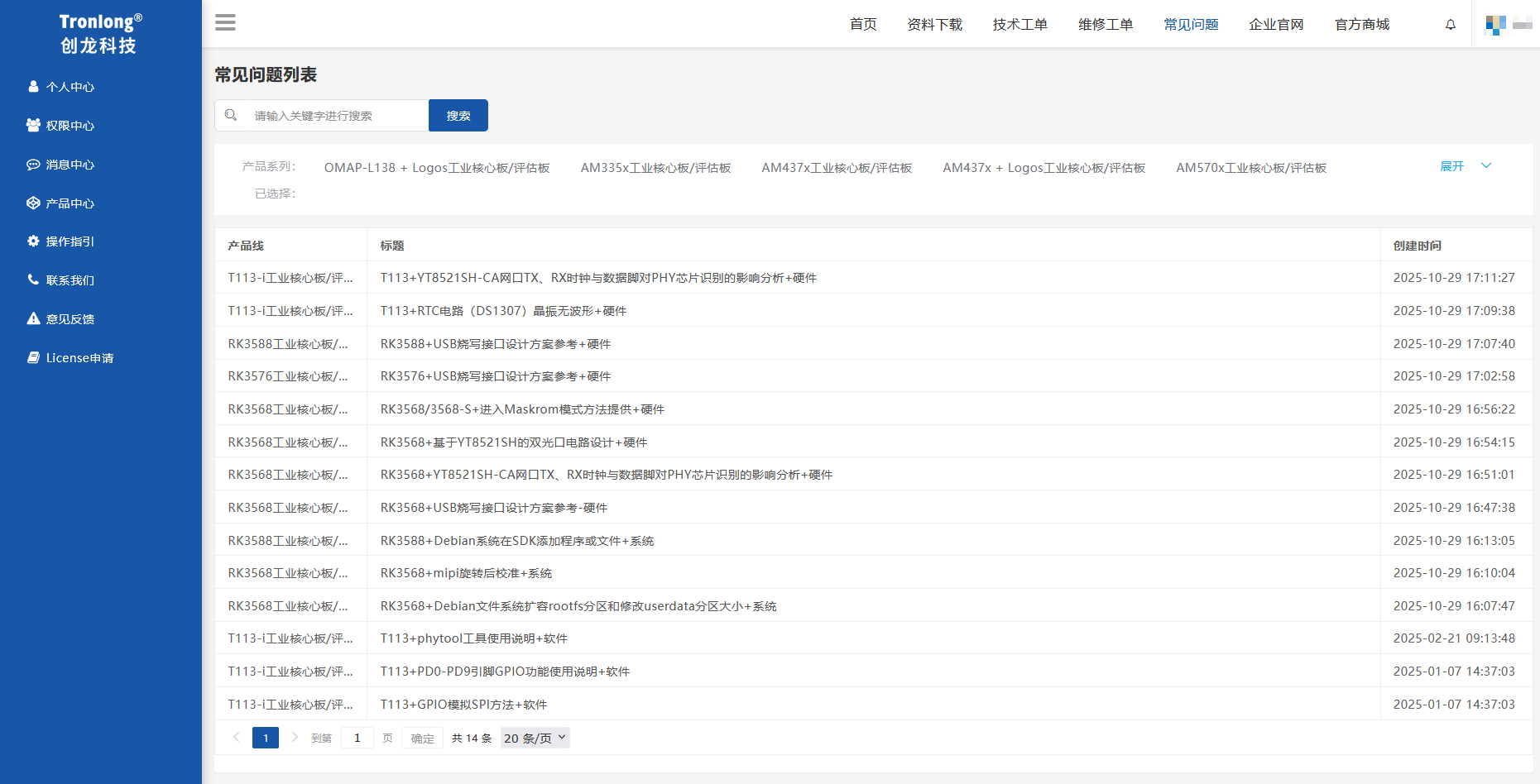The height and width of the screenshot is (784, 1540).
Task: Open RK3576+USB烧写接口设计方案参考+硬件 title
Action: 496,376
